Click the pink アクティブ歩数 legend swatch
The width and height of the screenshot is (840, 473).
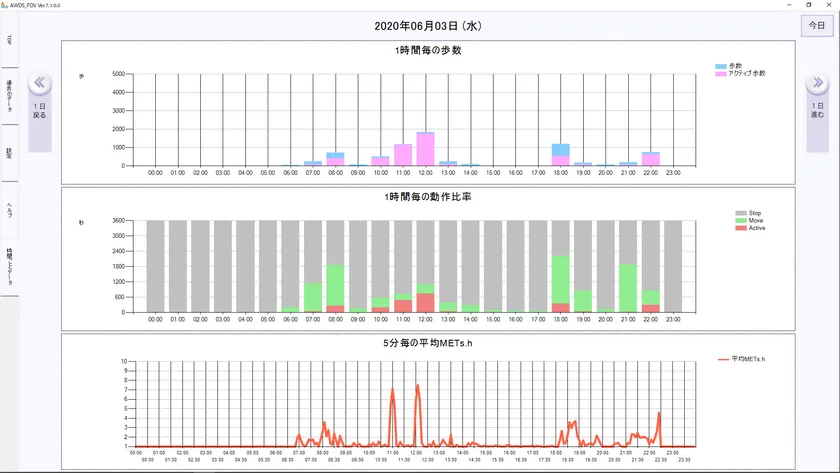[721, 73]
